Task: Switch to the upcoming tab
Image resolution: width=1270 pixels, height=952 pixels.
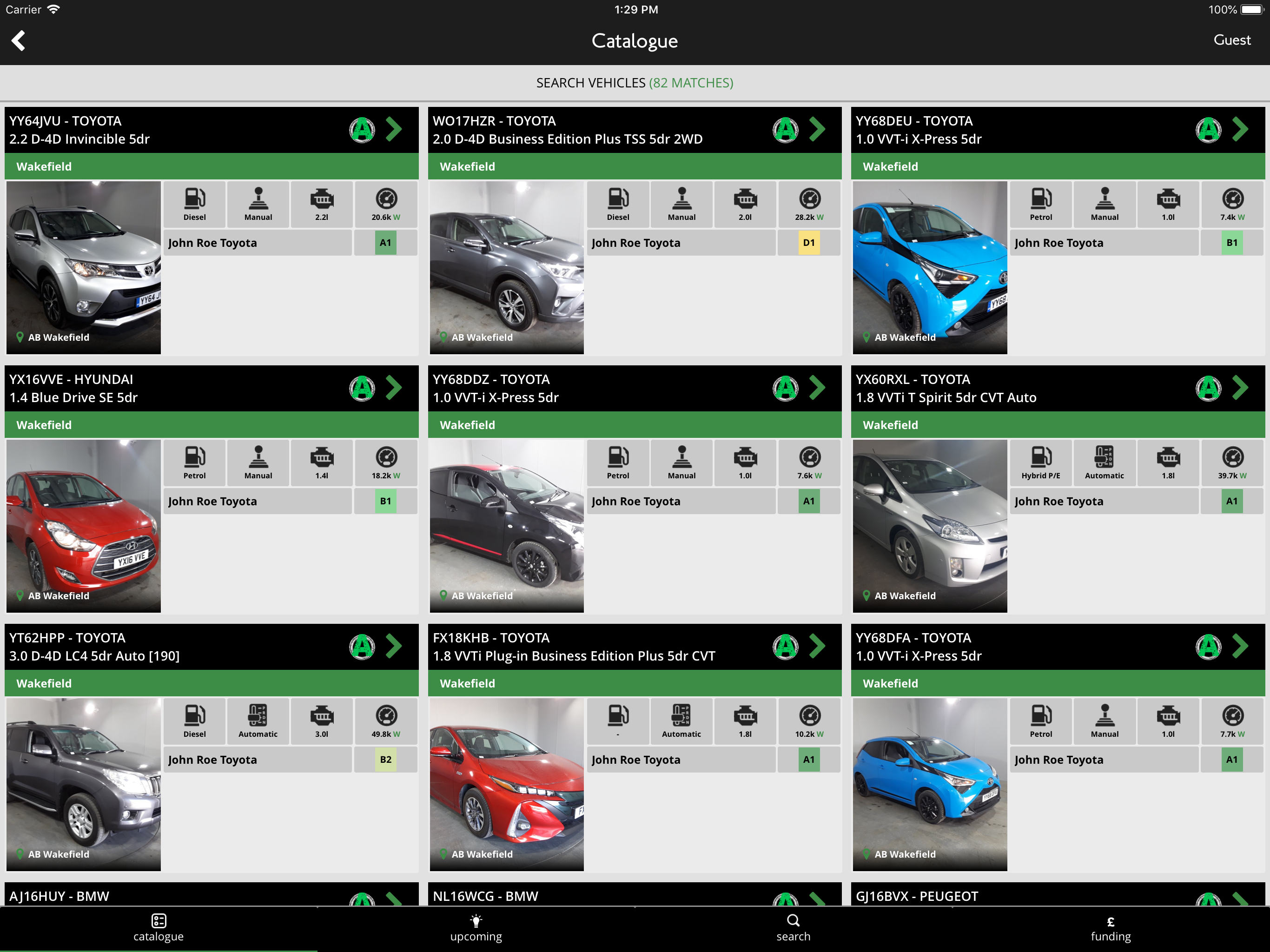Action: [x=476, y=928]
